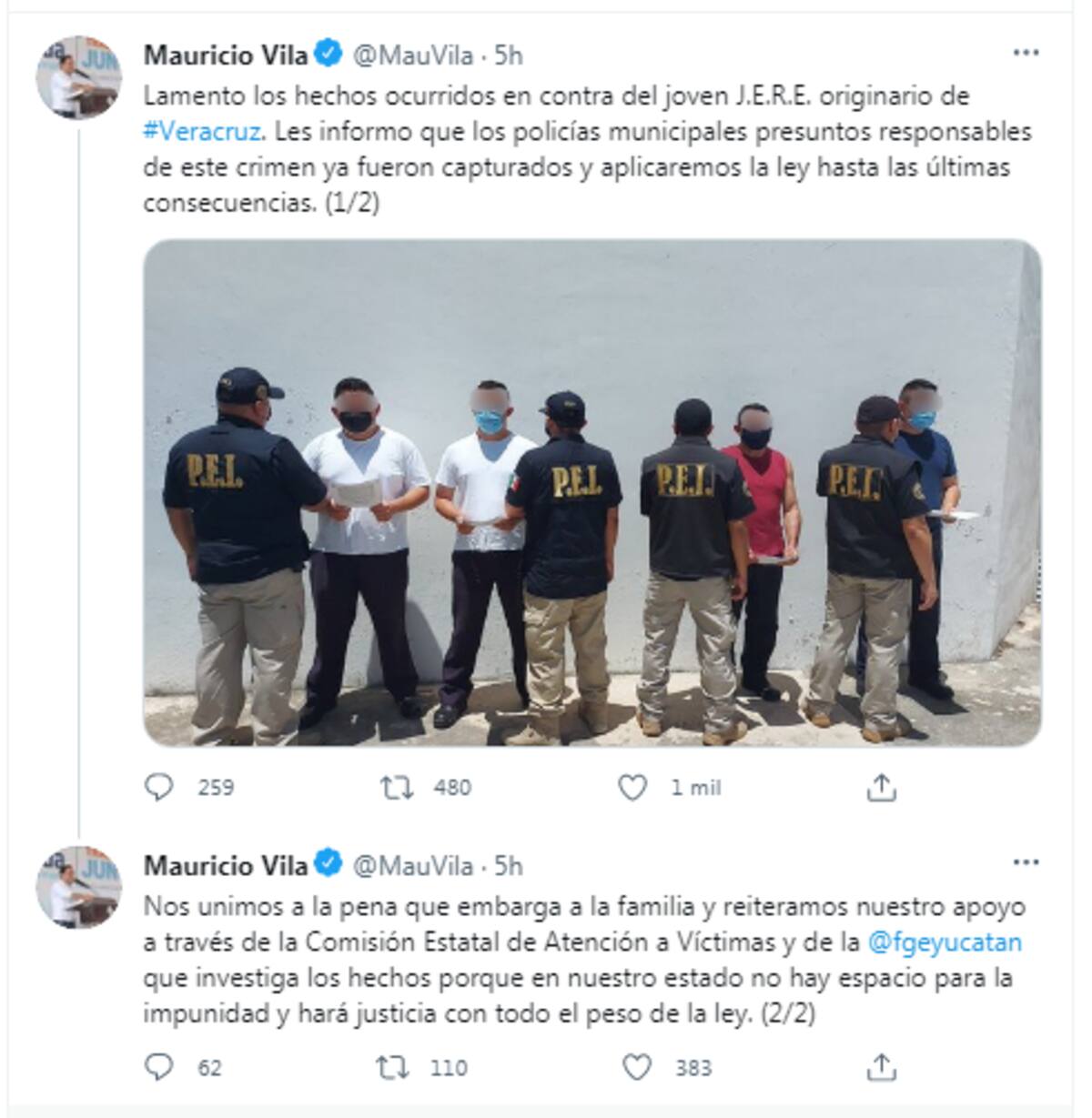Reply to the second tweet (62 replies)
The image size is (1092, 1118).
coord(159,1066)
